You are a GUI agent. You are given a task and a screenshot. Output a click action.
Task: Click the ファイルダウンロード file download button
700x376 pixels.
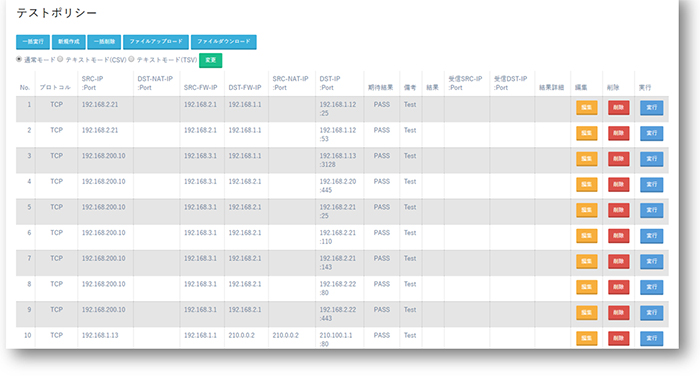click(224, 42)
